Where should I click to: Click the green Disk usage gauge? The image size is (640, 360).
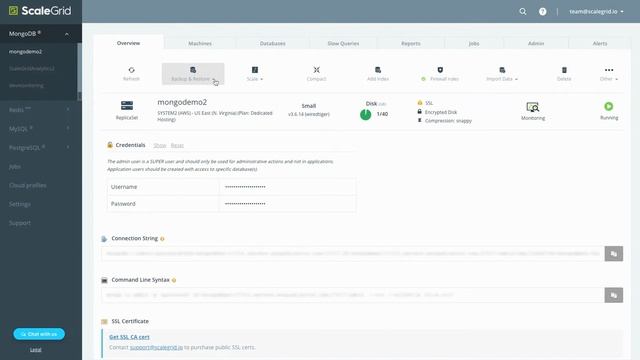[x=366, y=115]
